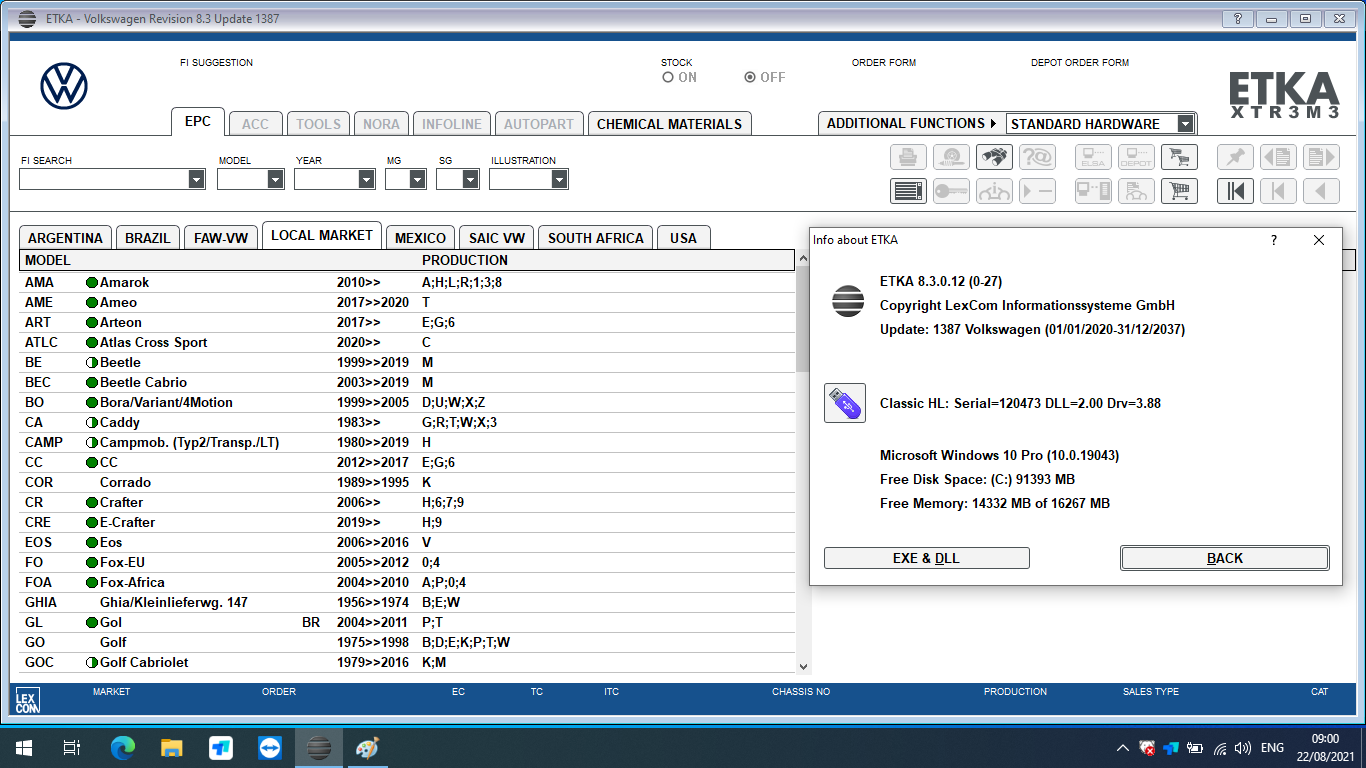Expand the YEAR dropdown list
The image size is (1366, 768).
tap(366, 179)
